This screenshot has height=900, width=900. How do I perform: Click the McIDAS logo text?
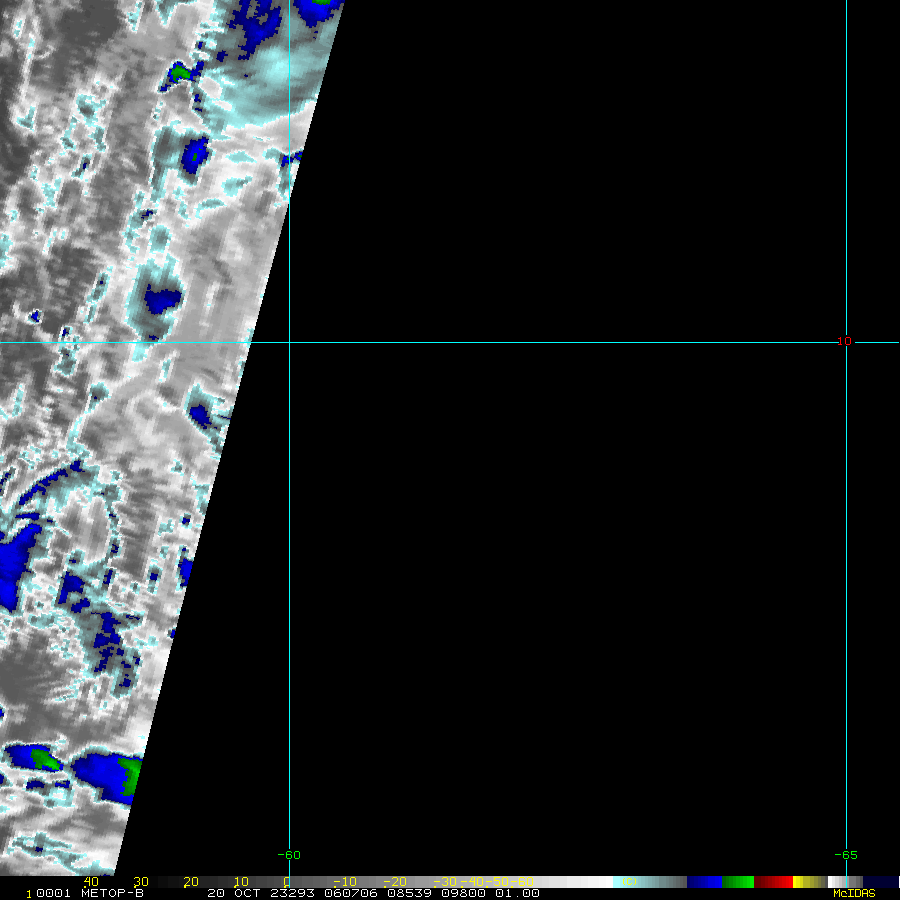tap(853, 893)
